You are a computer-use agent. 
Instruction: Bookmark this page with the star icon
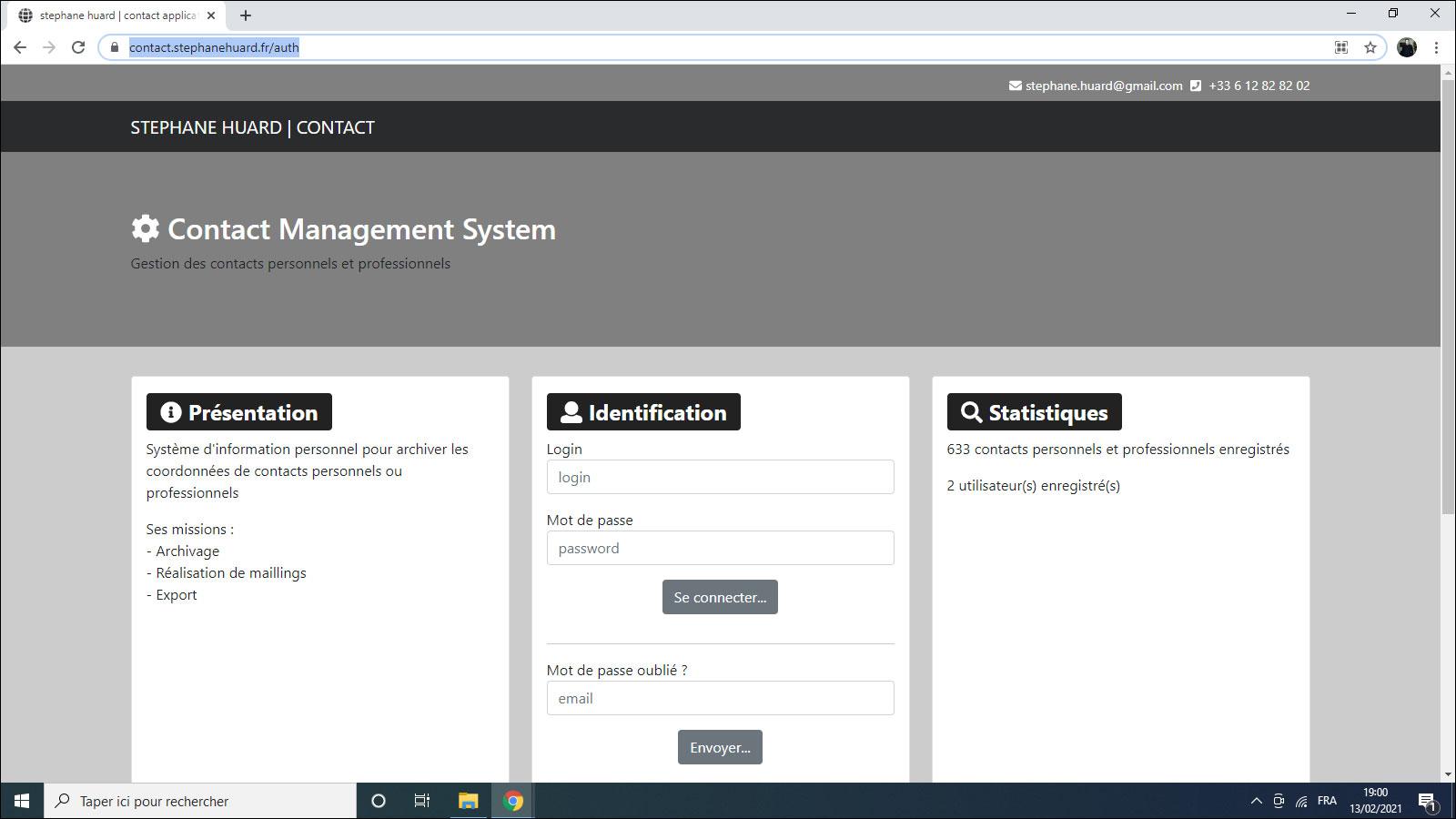click(x=1370, y=47)
